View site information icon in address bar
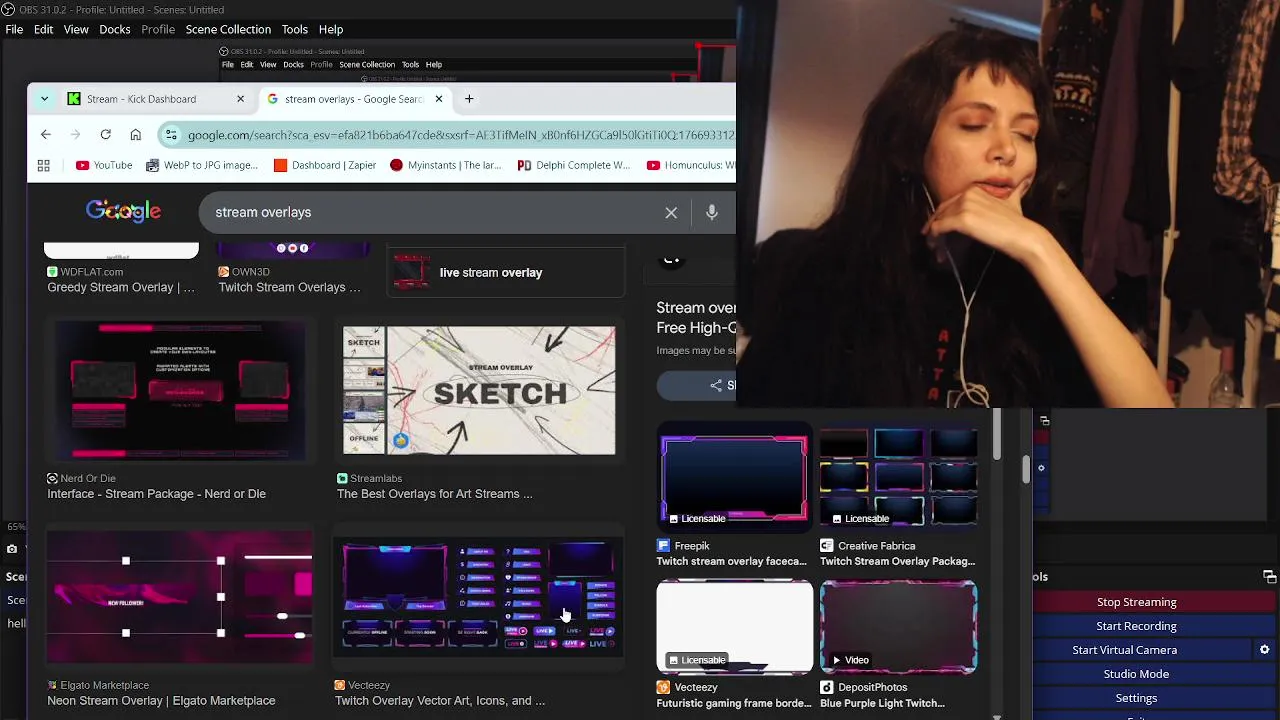Viewport: 1280px width, 720px height. tap(171, 135)
